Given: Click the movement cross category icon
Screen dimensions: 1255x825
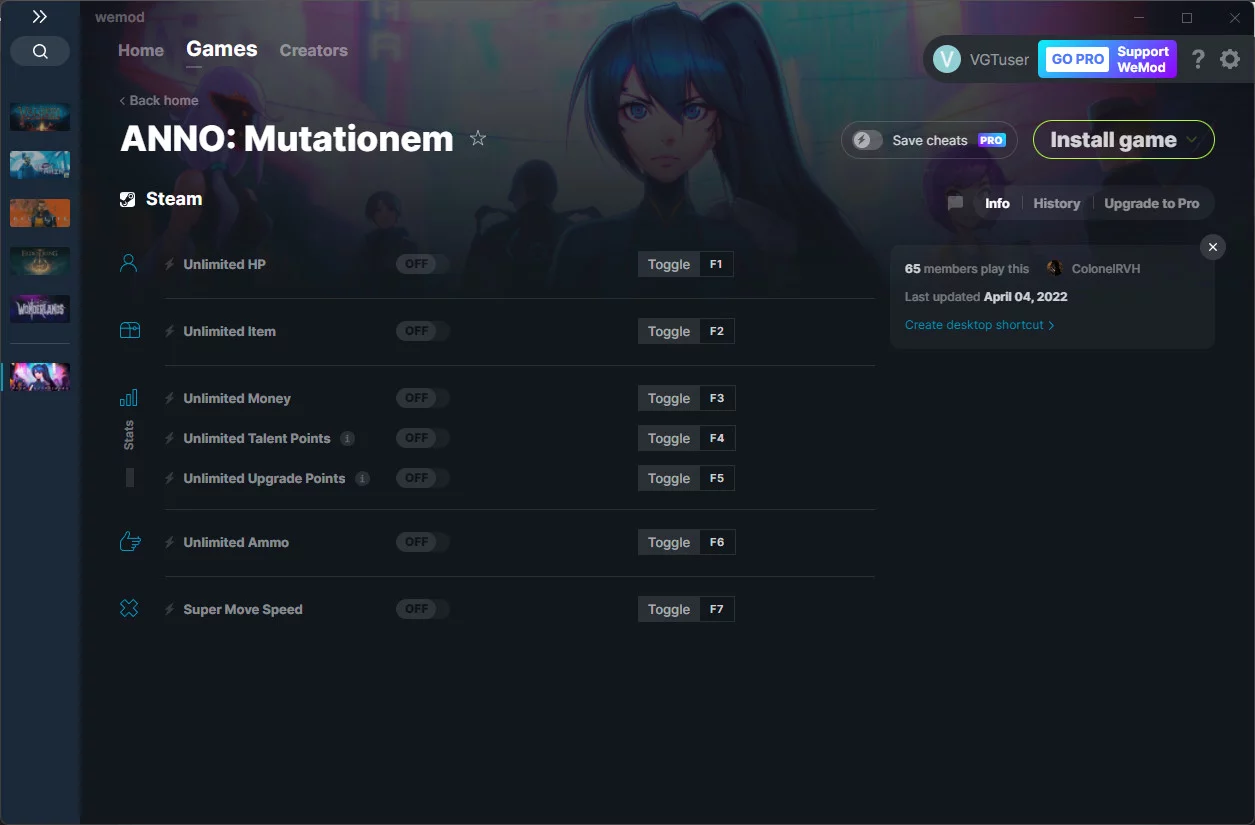Looking at the screenshot, I should (129, 608).
